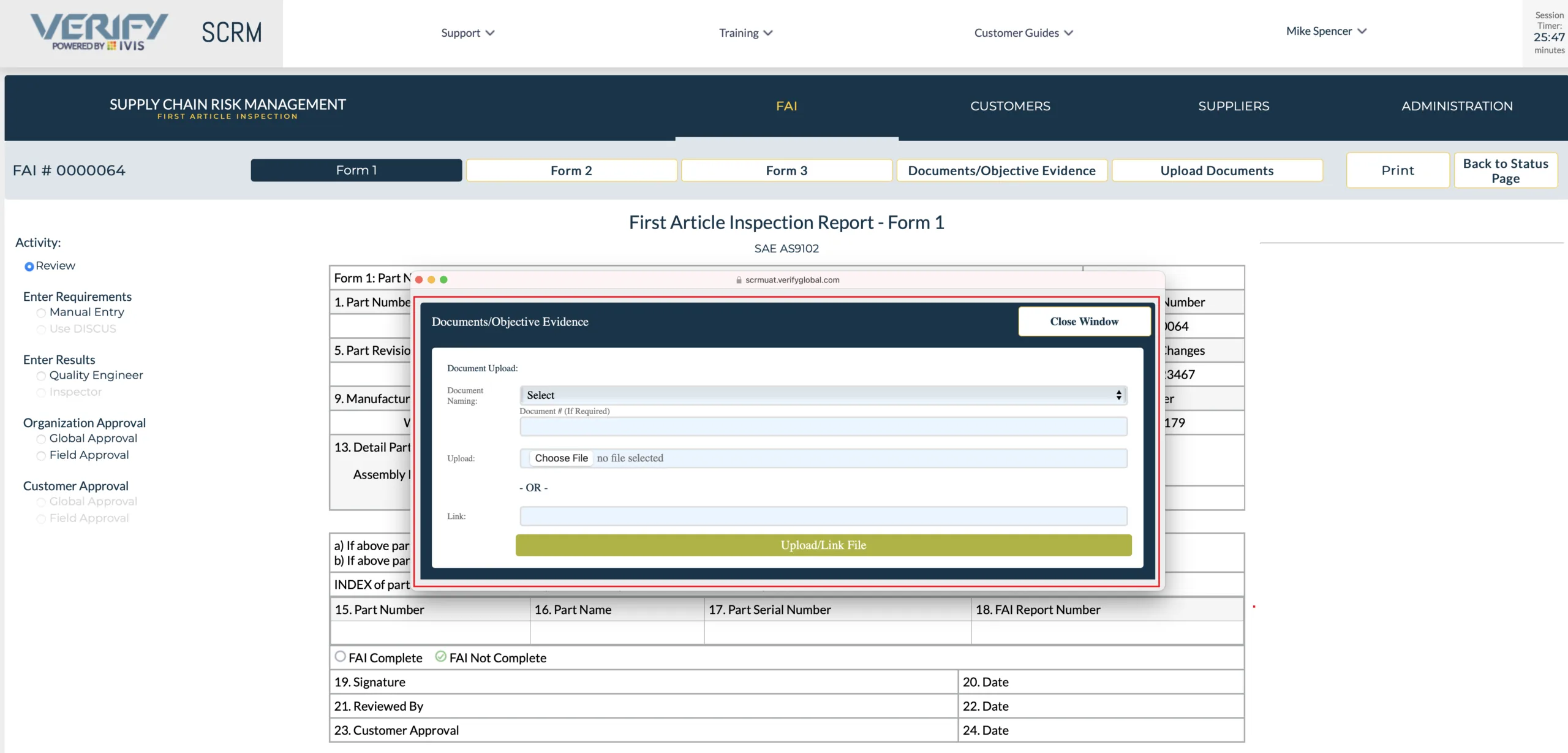
Task: Select the Manual Entry radio option
Action: pyautogui.click(x=41, y=313)
